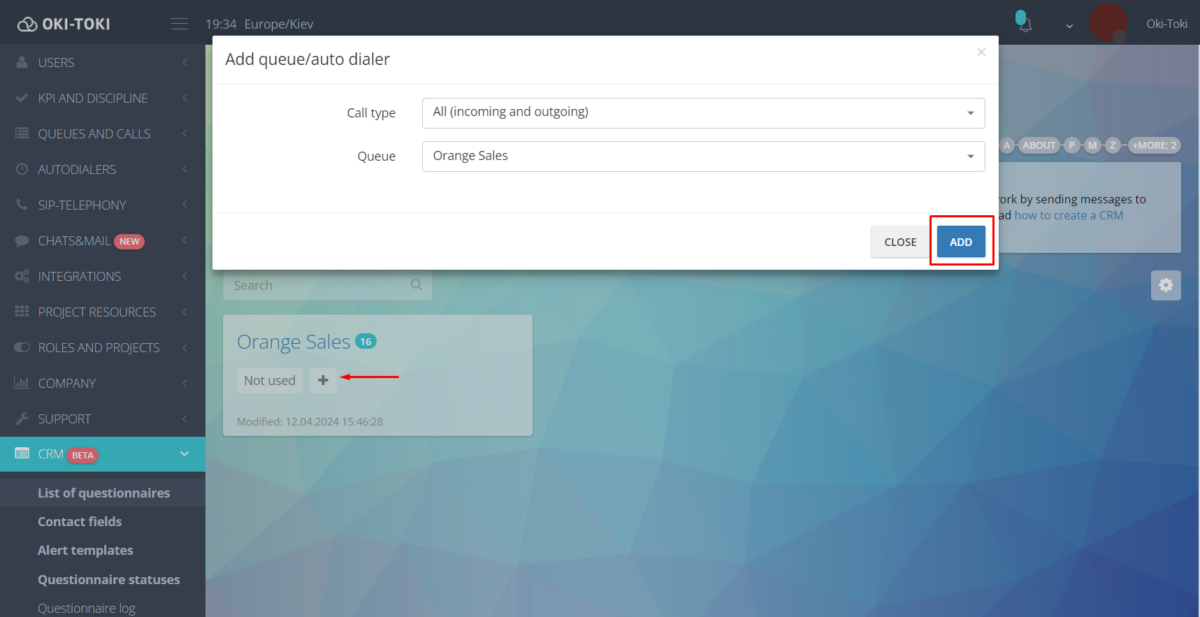Click the user avatar in header
Image resolution: width=1200 pixels, height=617 pixels.
click(1107, 22)
